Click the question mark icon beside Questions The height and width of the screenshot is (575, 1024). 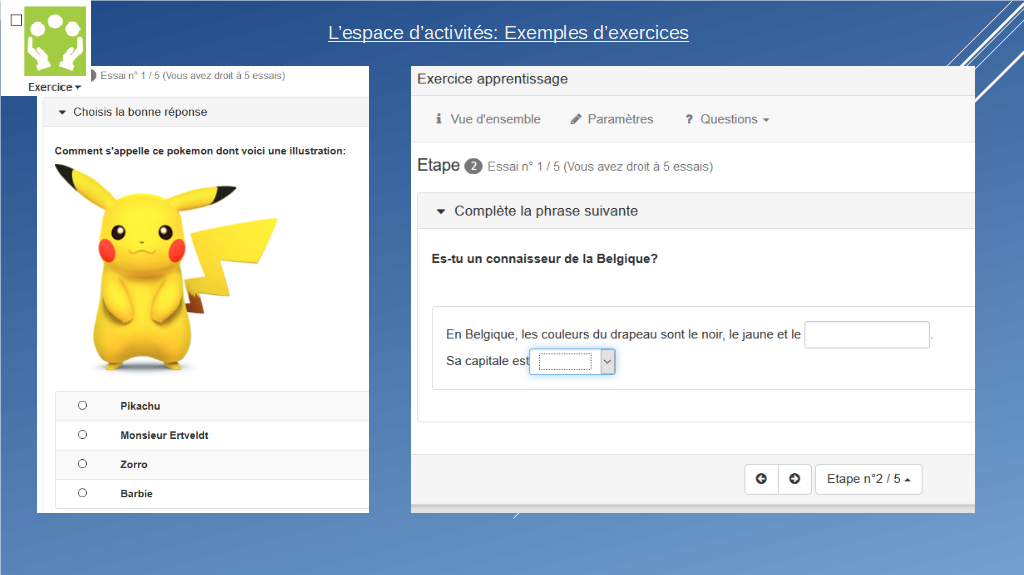[688, 119]
